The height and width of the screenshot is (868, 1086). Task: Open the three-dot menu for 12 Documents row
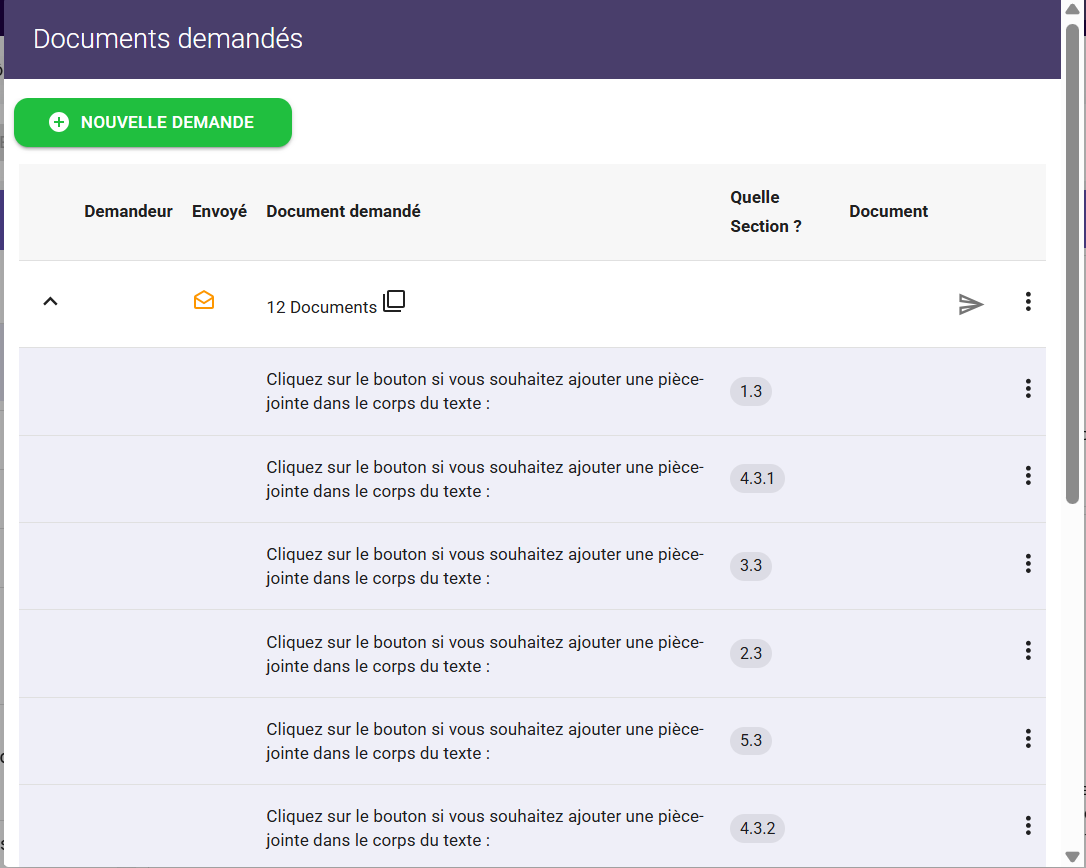pyautogui.click(x=1028, y=302)
